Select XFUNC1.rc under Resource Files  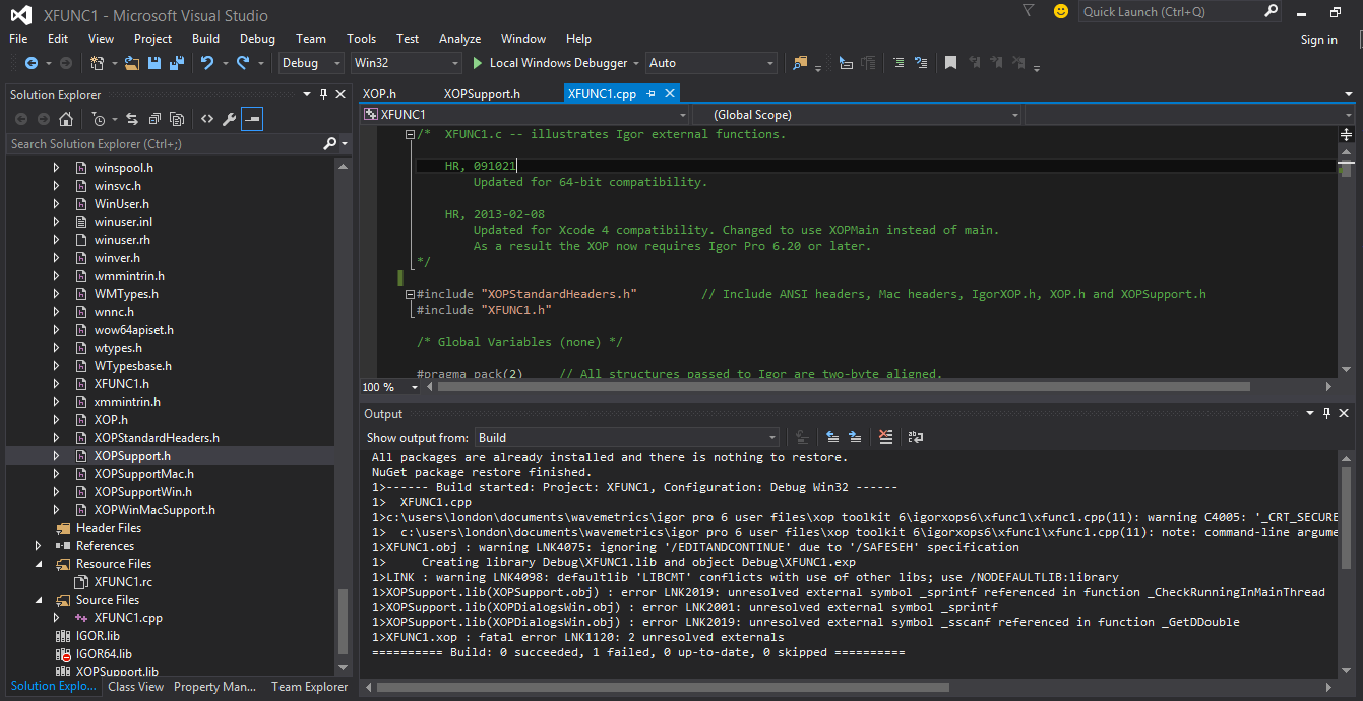click(x=123, y=582)
